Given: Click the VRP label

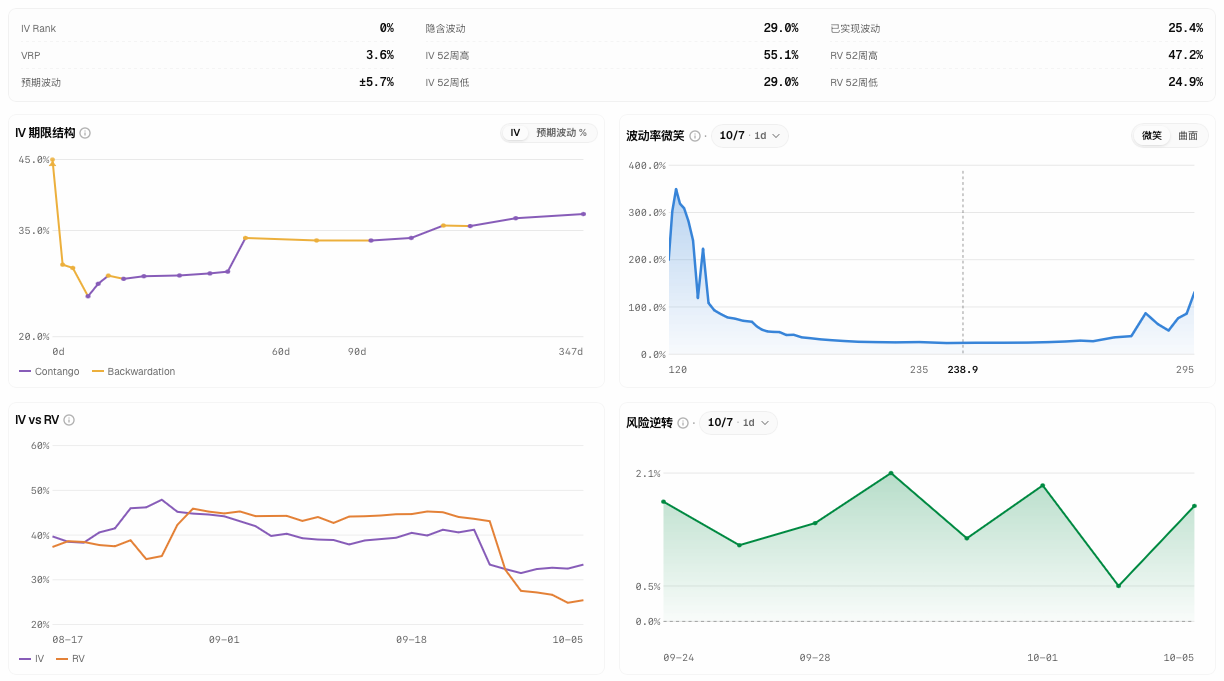Looking at the screenshot, I should (31, 56).
